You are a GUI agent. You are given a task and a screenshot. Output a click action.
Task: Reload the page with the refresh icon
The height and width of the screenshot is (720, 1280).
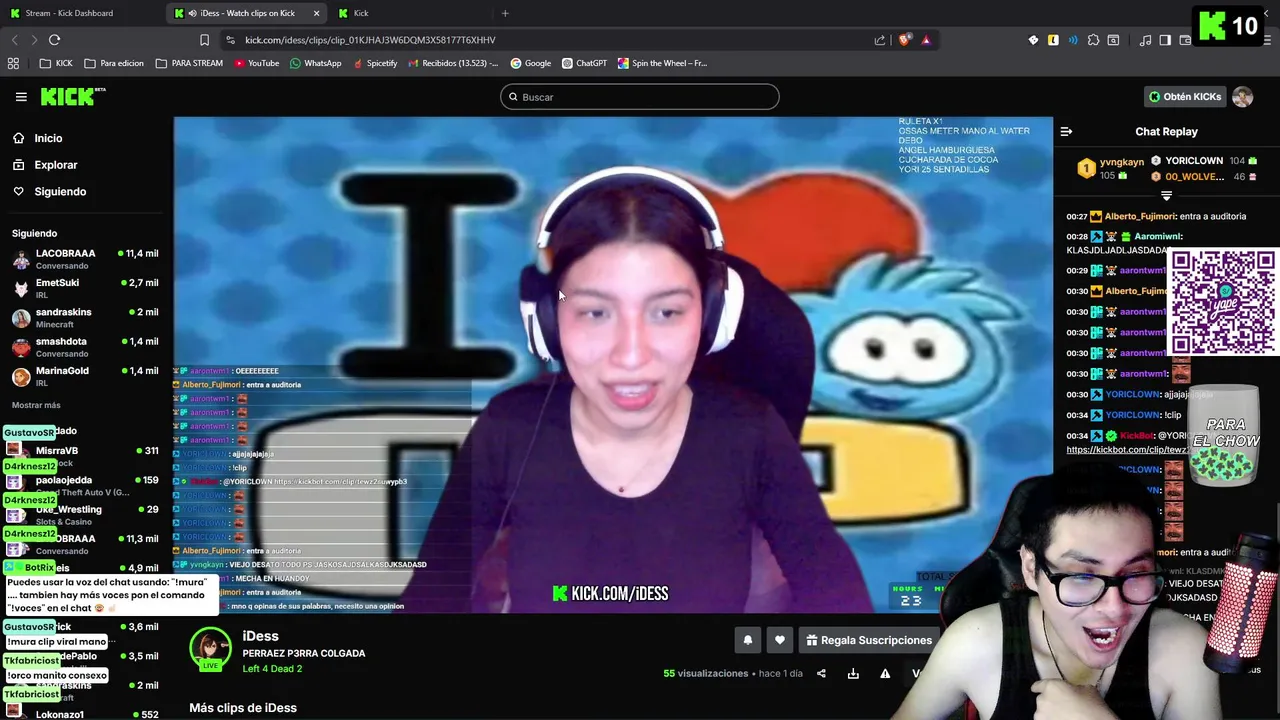(54, 40)
